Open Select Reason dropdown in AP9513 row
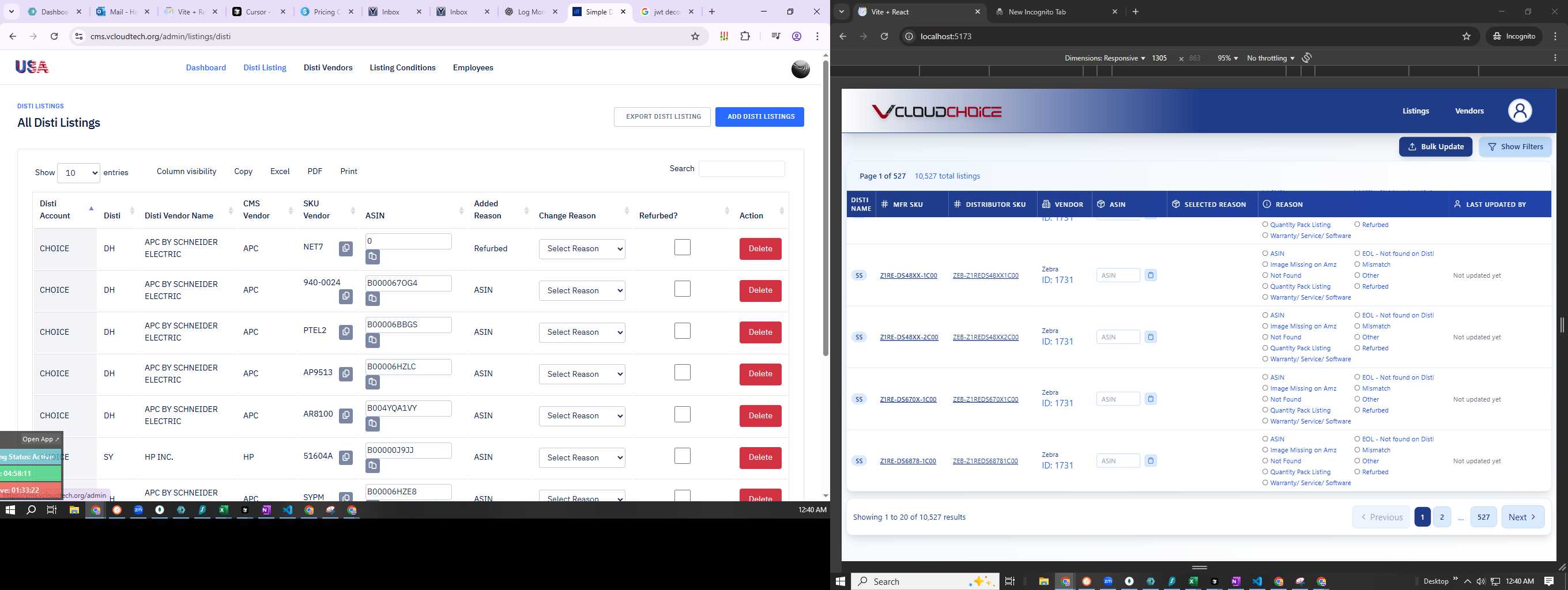The height and width of the screenshot is (590, 1568). [x=582, y=374]
